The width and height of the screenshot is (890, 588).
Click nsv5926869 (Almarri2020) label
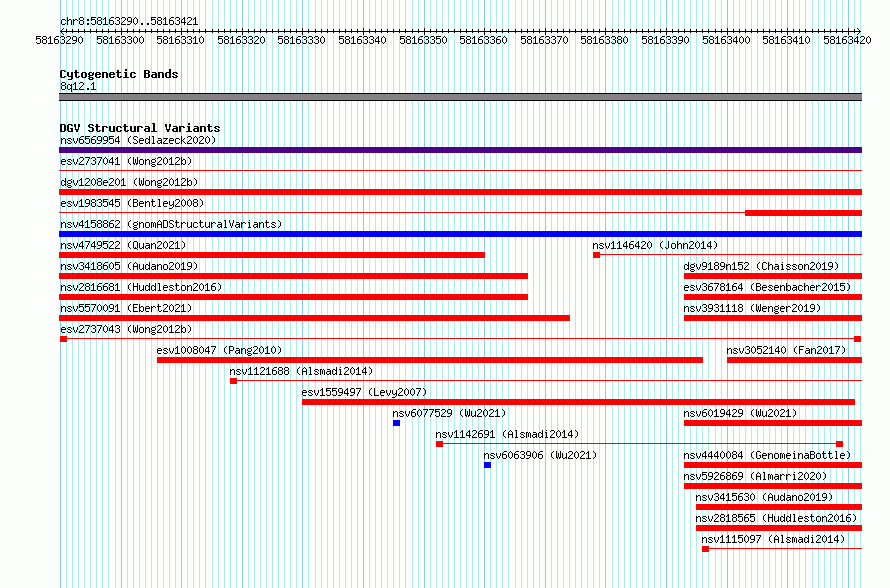click(755, 476)
